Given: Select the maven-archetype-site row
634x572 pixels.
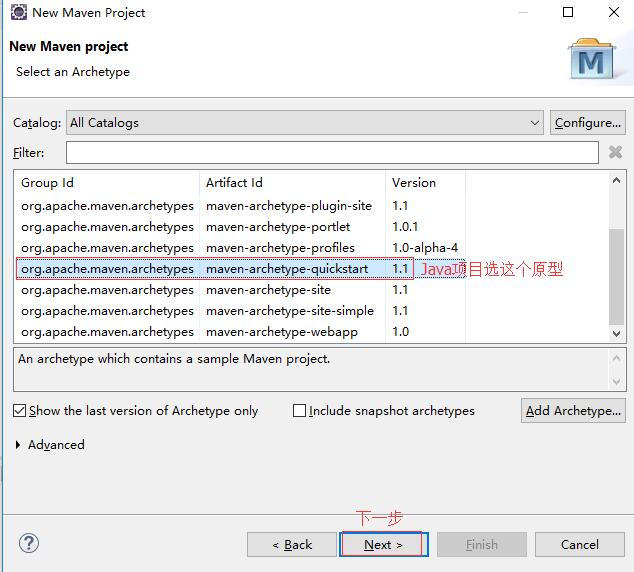Looking at the screenshot, I should (239, 290).
